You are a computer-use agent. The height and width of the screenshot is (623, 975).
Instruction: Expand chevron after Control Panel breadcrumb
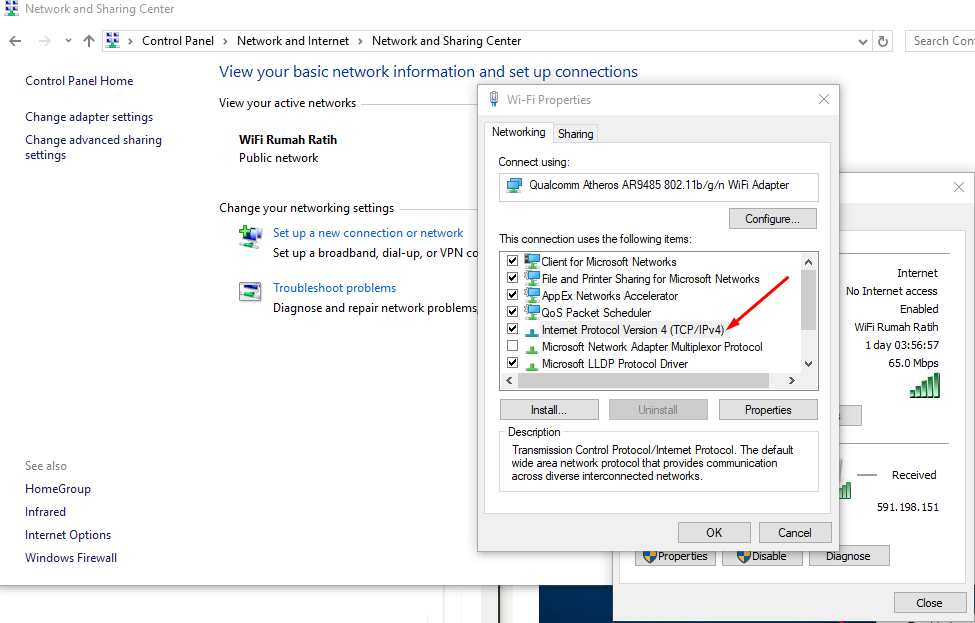(x=225, y=41)
